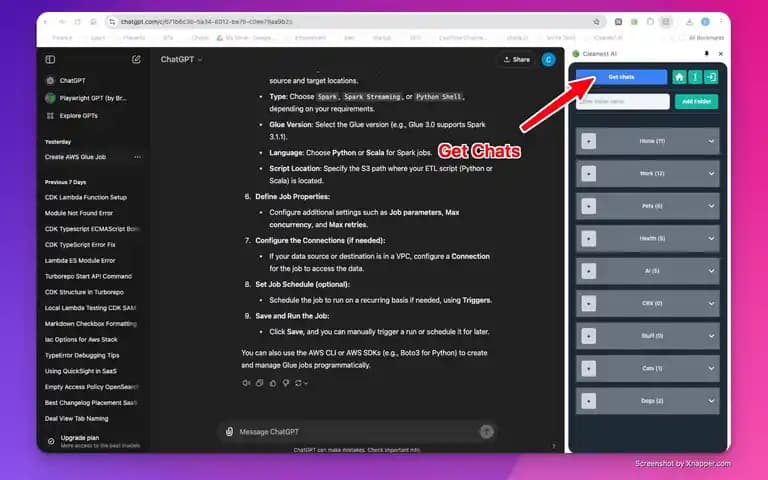This screenshot has width=768, height=480.
Task: Click the square button in Home folder row
Action: pos(589,141)
